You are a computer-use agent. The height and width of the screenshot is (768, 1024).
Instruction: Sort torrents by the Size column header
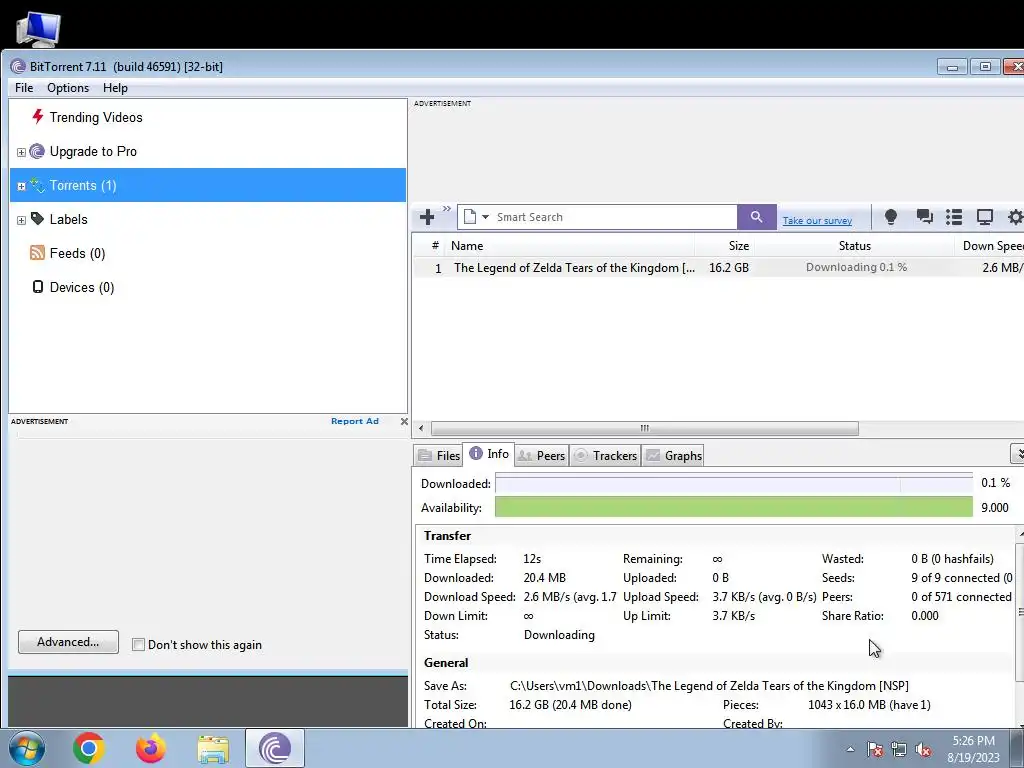tap(725, 246)
